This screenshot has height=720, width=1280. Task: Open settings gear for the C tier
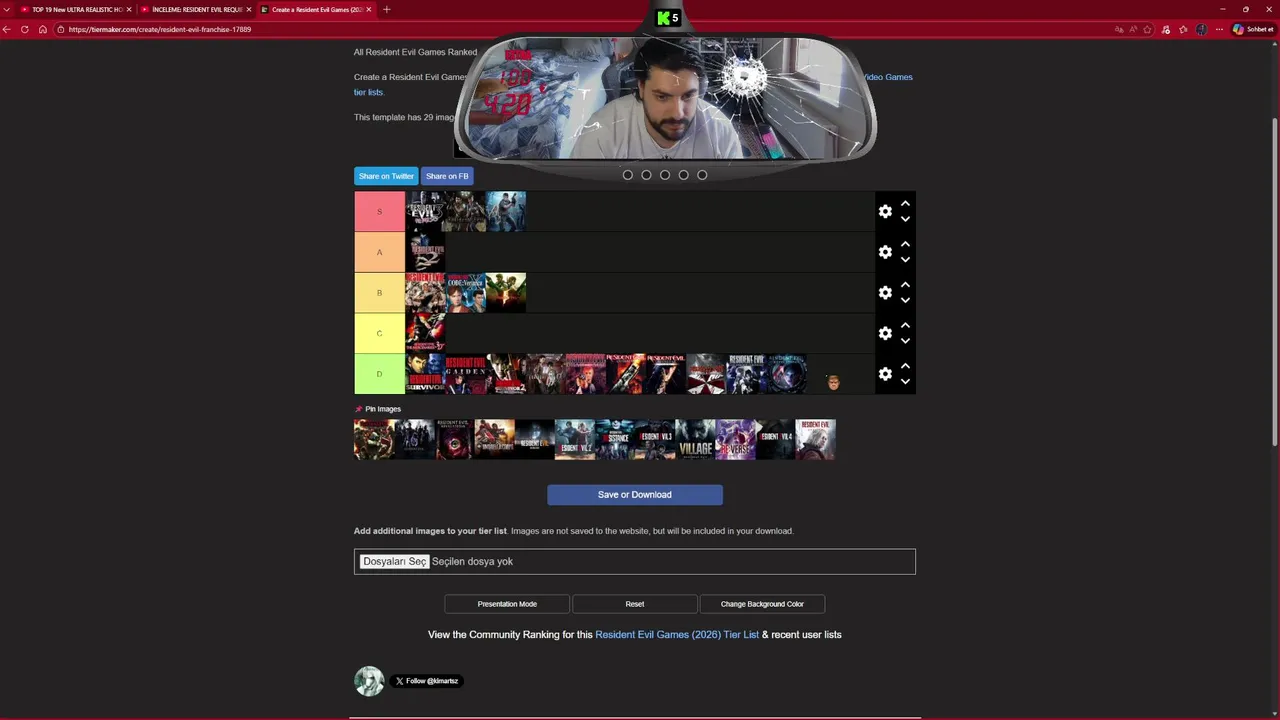click(x=885, y=333)
